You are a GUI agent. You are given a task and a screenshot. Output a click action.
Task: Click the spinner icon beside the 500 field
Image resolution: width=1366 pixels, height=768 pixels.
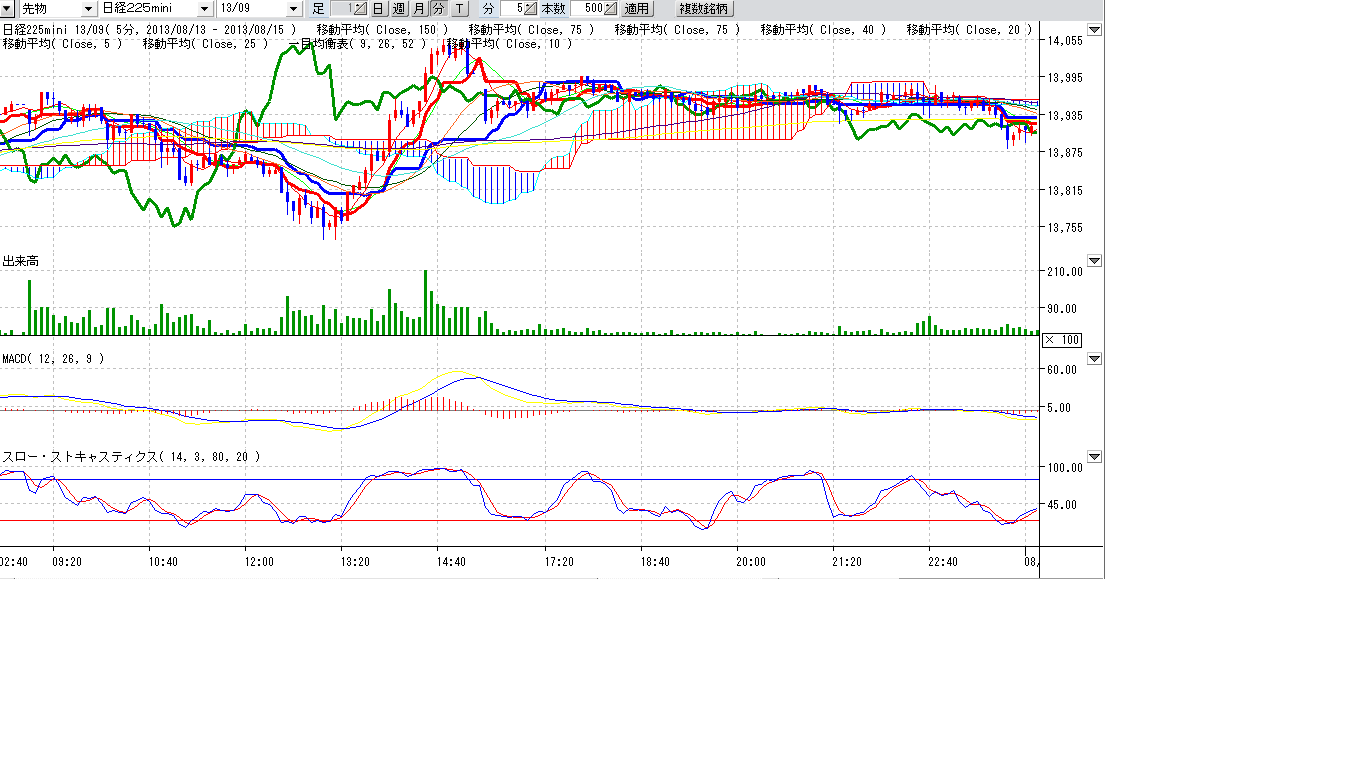click(611, 8)
